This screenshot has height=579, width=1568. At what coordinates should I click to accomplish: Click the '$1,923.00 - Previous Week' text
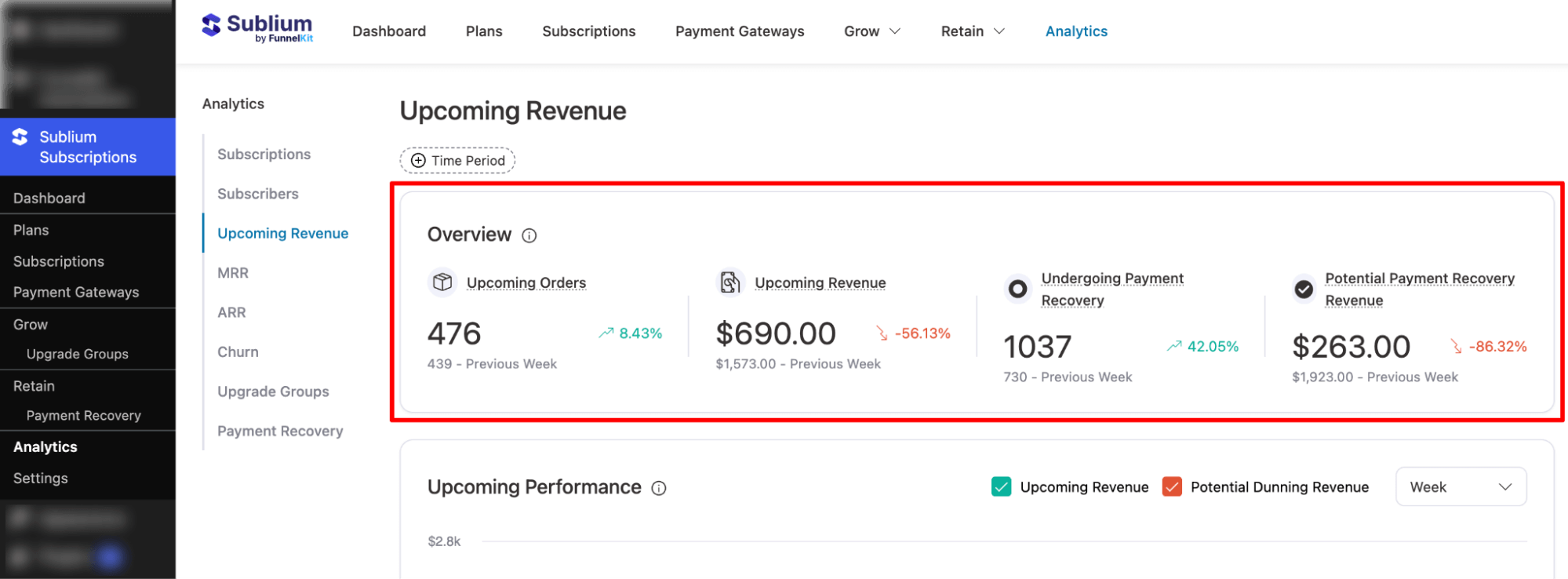[1375, 377]
